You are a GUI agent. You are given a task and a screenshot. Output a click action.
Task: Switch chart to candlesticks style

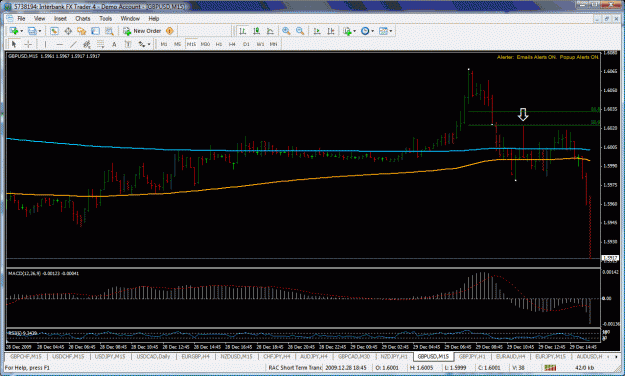[256, 31]
